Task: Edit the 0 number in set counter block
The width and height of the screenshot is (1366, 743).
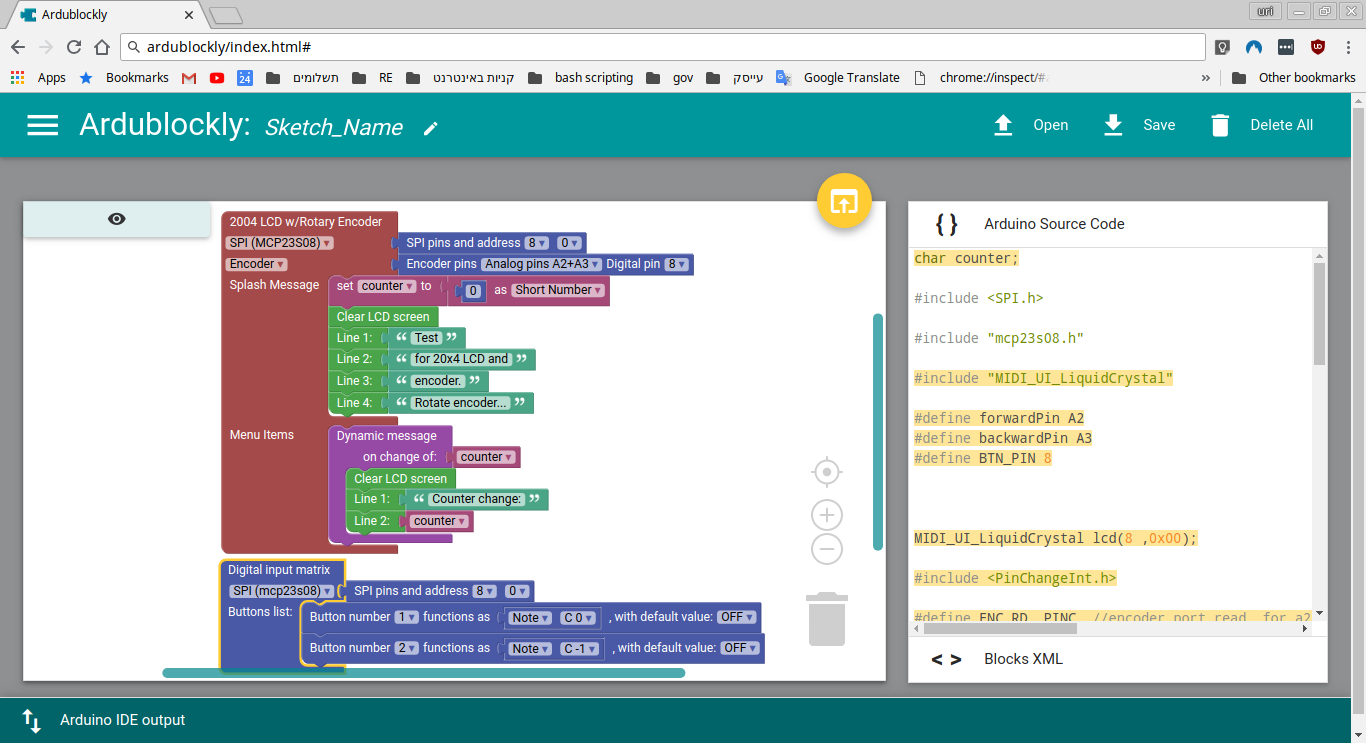Action: 474,291
